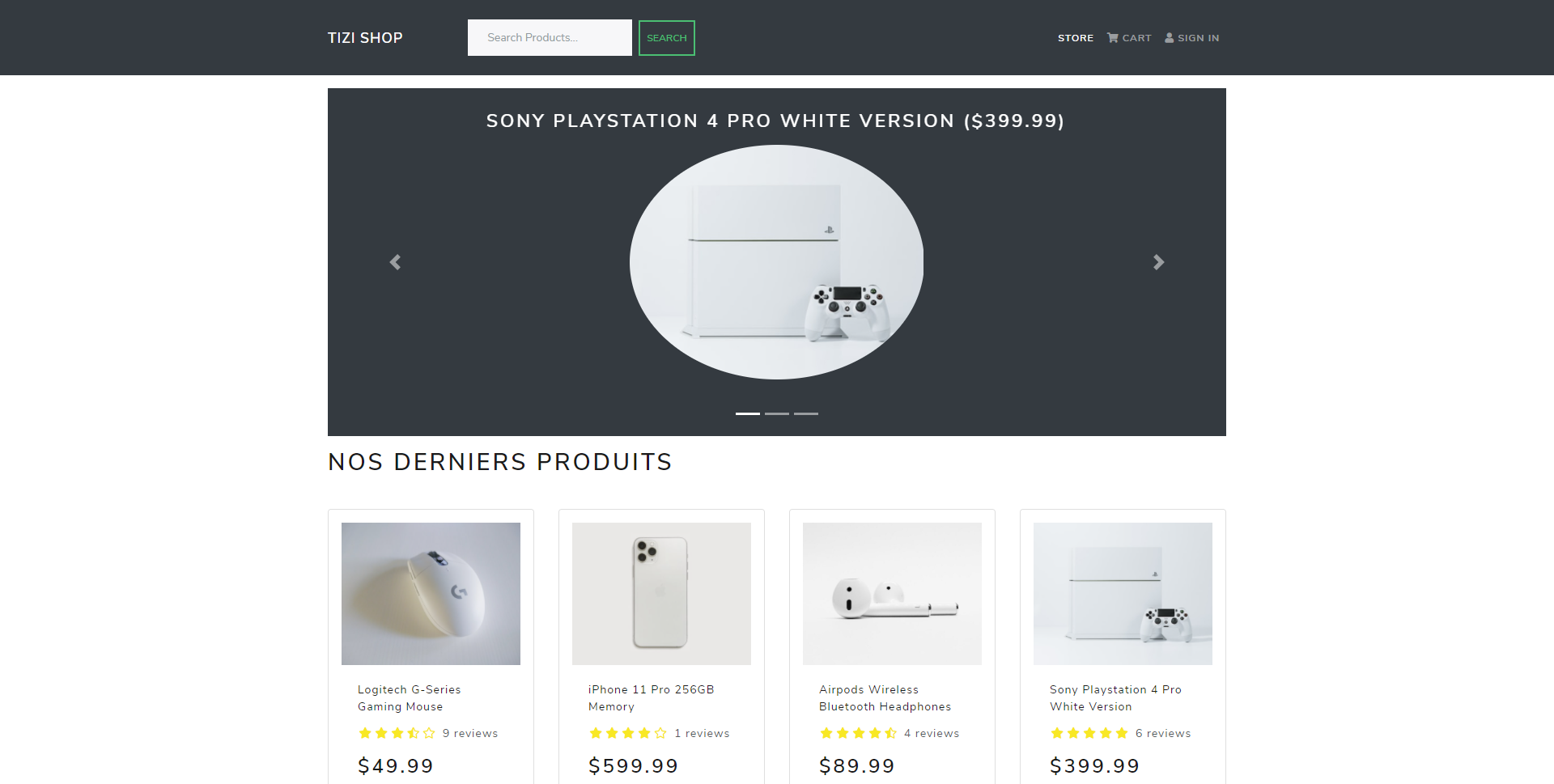Screen dimensions: 1554x784
Task: Click the green Search button
Action: click(667, 38)
